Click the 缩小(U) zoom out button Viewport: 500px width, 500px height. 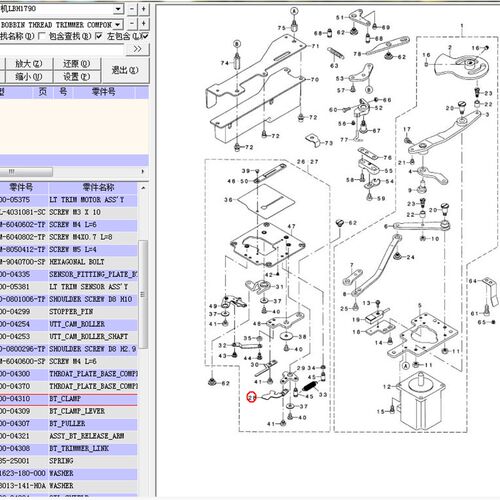click(x=29, y=76)
